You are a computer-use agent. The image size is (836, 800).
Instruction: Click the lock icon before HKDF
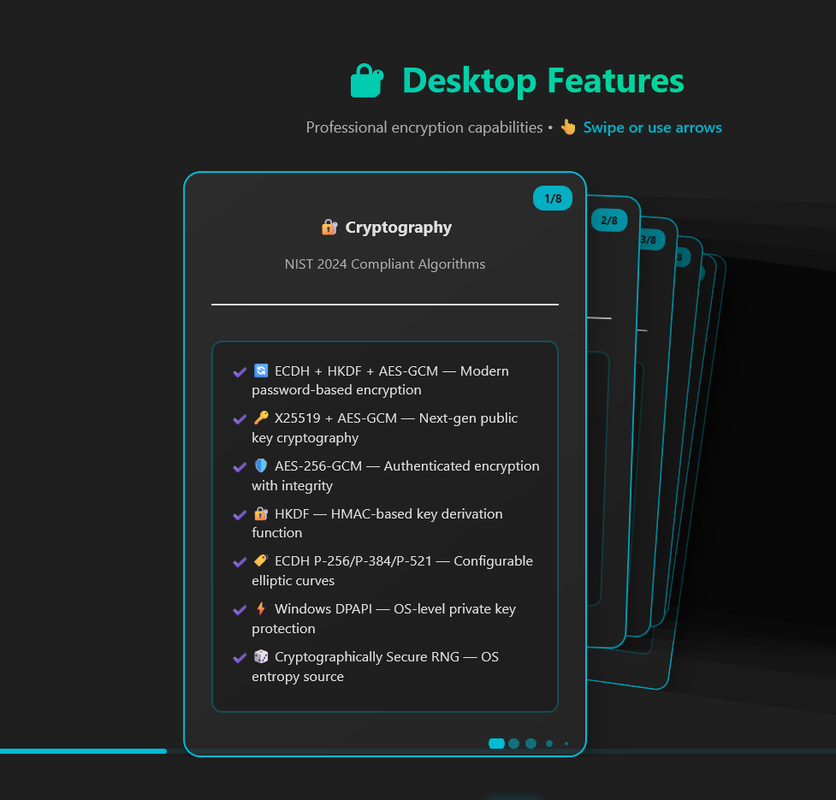pyautogui.click(x=261, y=513)
